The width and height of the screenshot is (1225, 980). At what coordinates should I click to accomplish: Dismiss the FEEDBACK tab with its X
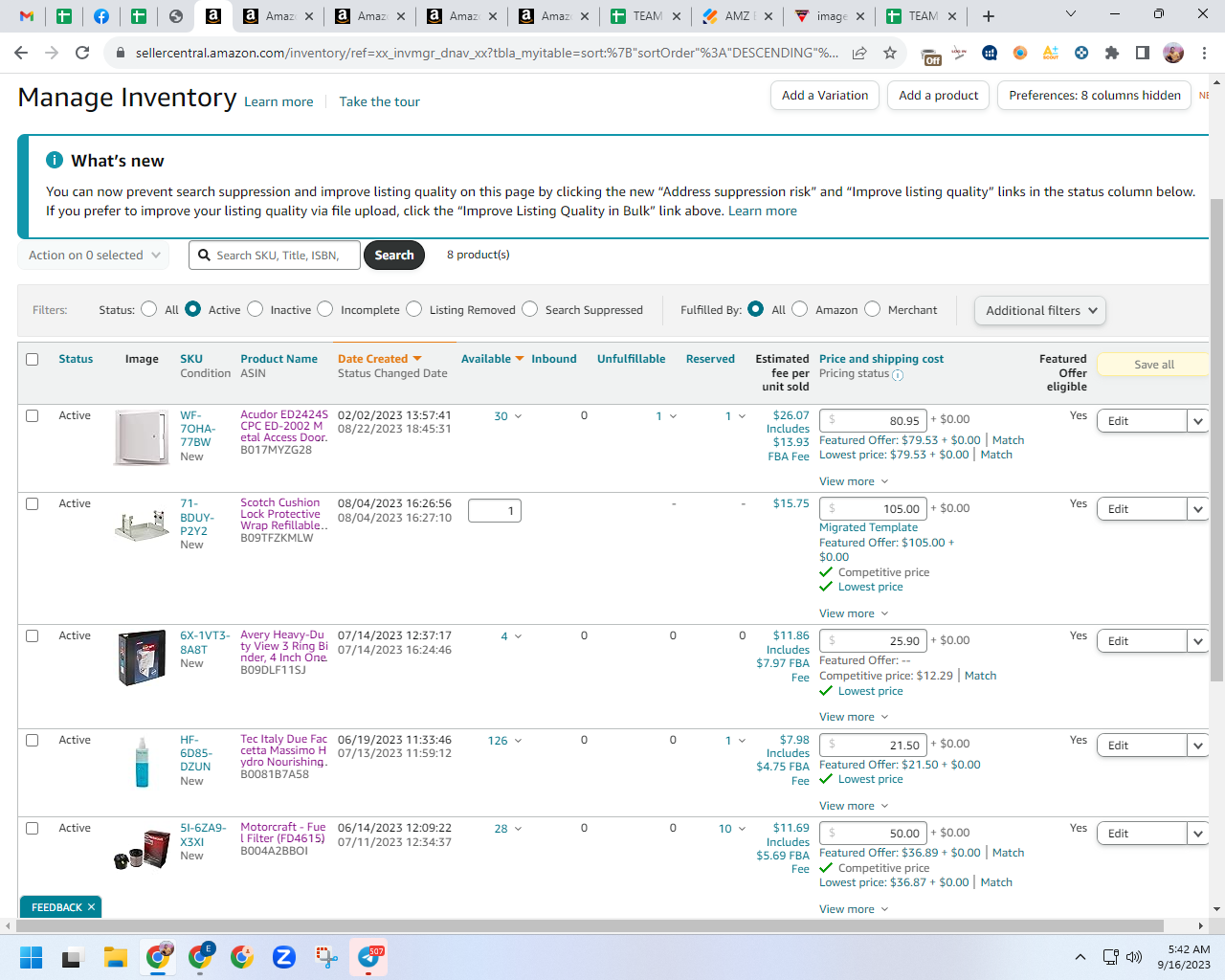[92, 907]
